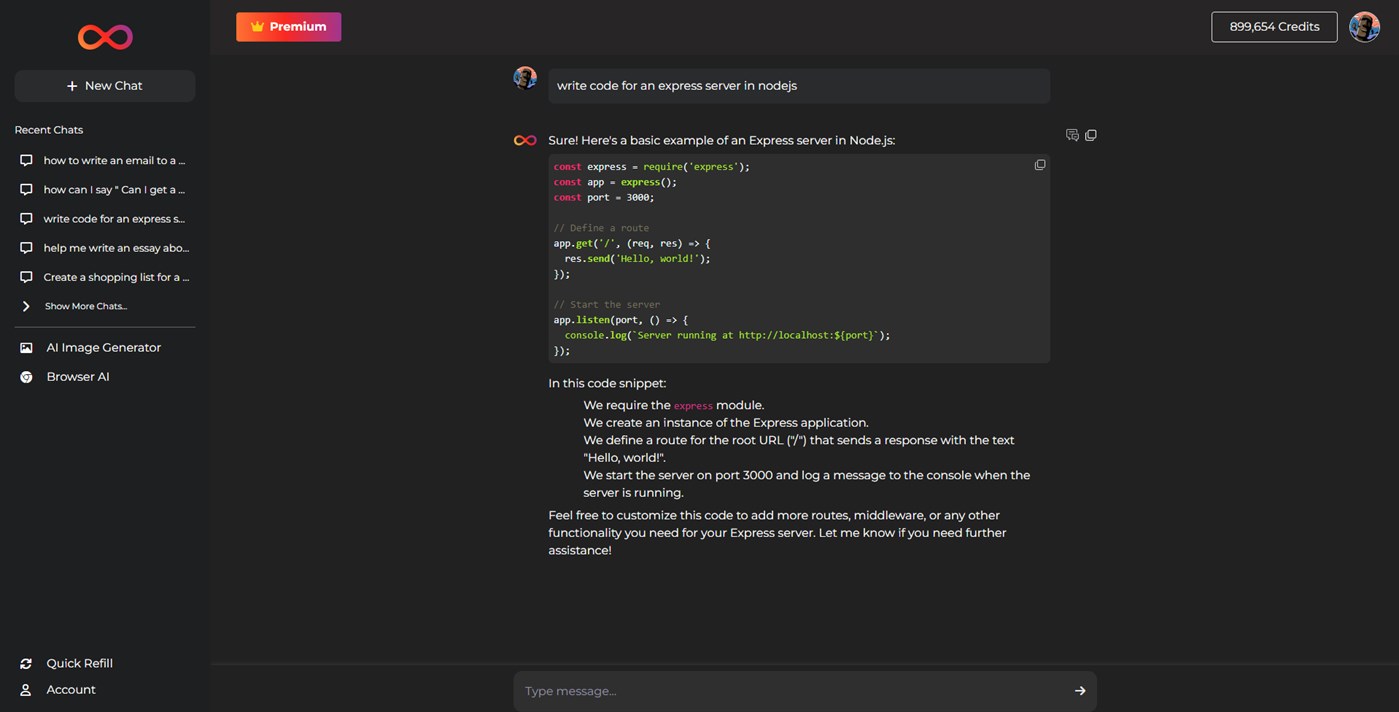This screenshot has width=1399, height=712.
Task: Open the 'how can I say' chat
Action: tap(113, 190)
